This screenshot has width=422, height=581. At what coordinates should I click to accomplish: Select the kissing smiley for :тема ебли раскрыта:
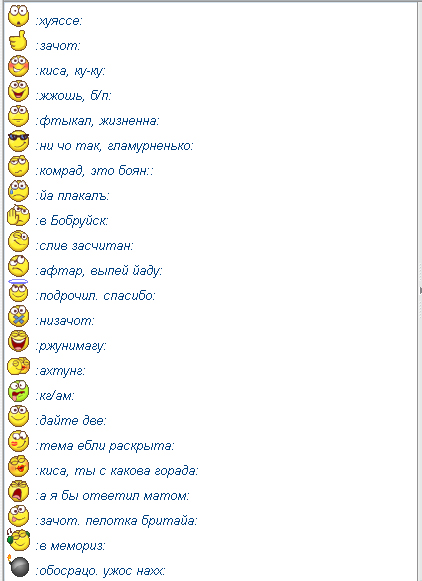[x=18, y=441]
